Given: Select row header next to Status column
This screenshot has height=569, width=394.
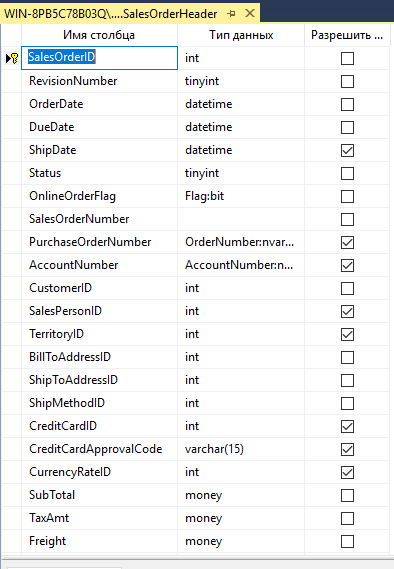Looking at the screenshot, I should (12, 173).
